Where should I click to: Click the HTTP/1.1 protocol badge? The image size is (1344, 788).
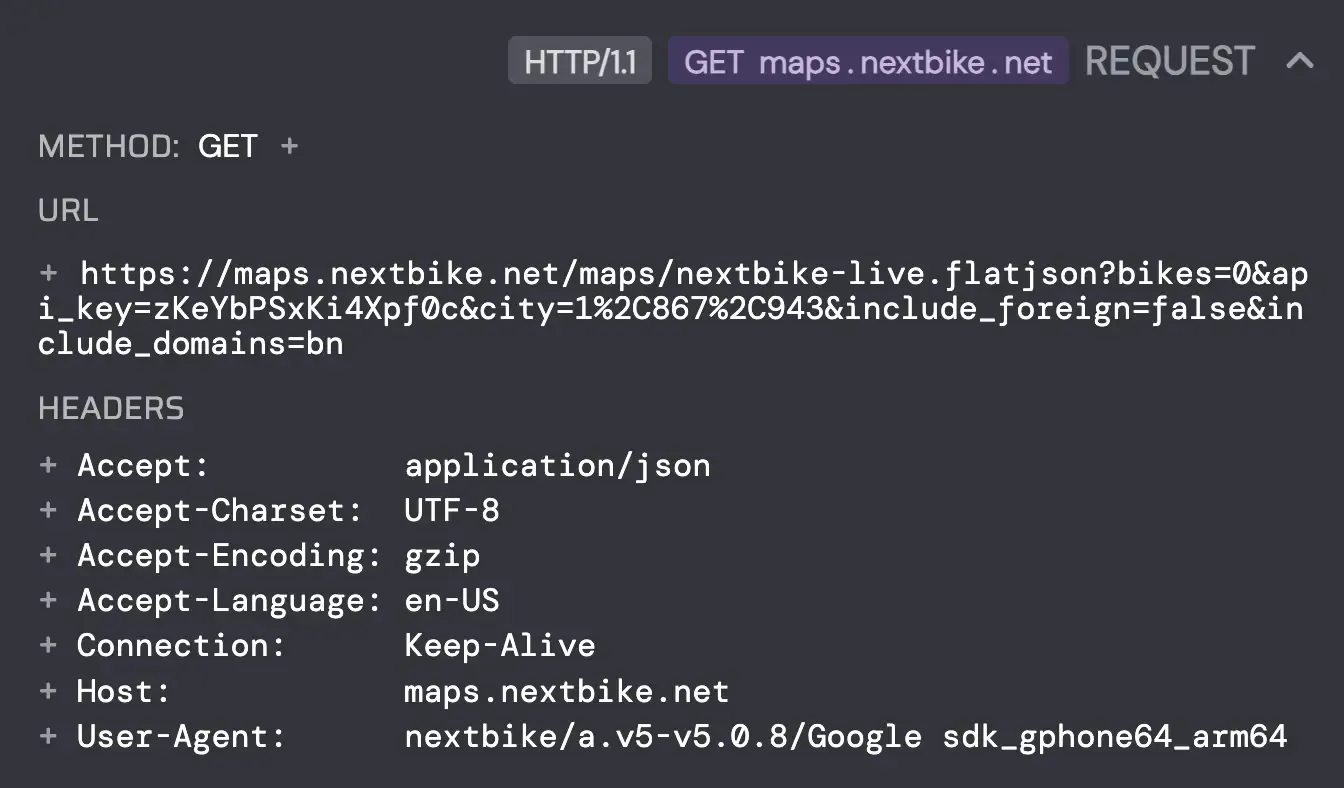tap(580, 62)
